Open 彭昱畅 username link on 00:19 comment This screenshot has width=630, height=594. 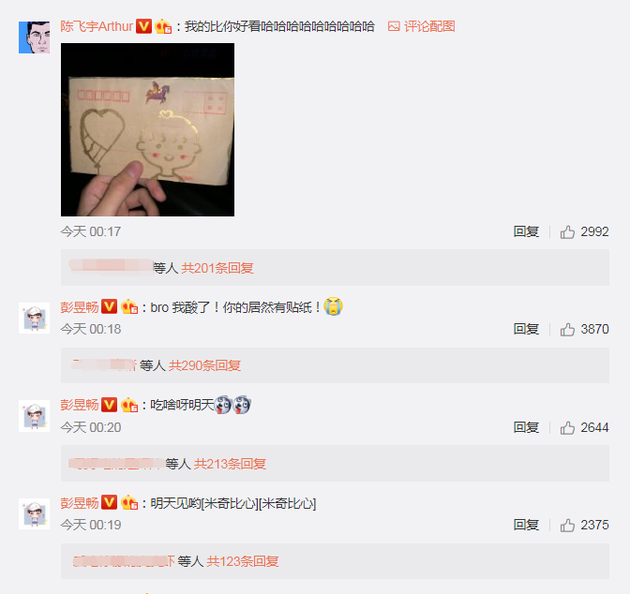click(x=80, y=503)
